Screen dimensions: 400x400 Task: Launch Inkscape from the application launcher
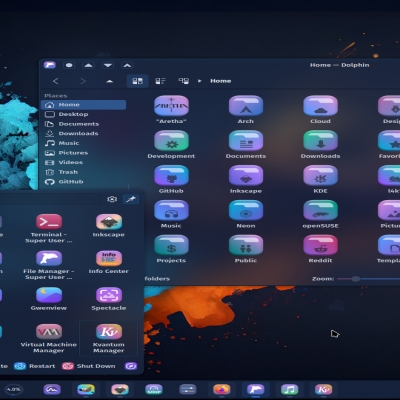[x=109, y=226]
